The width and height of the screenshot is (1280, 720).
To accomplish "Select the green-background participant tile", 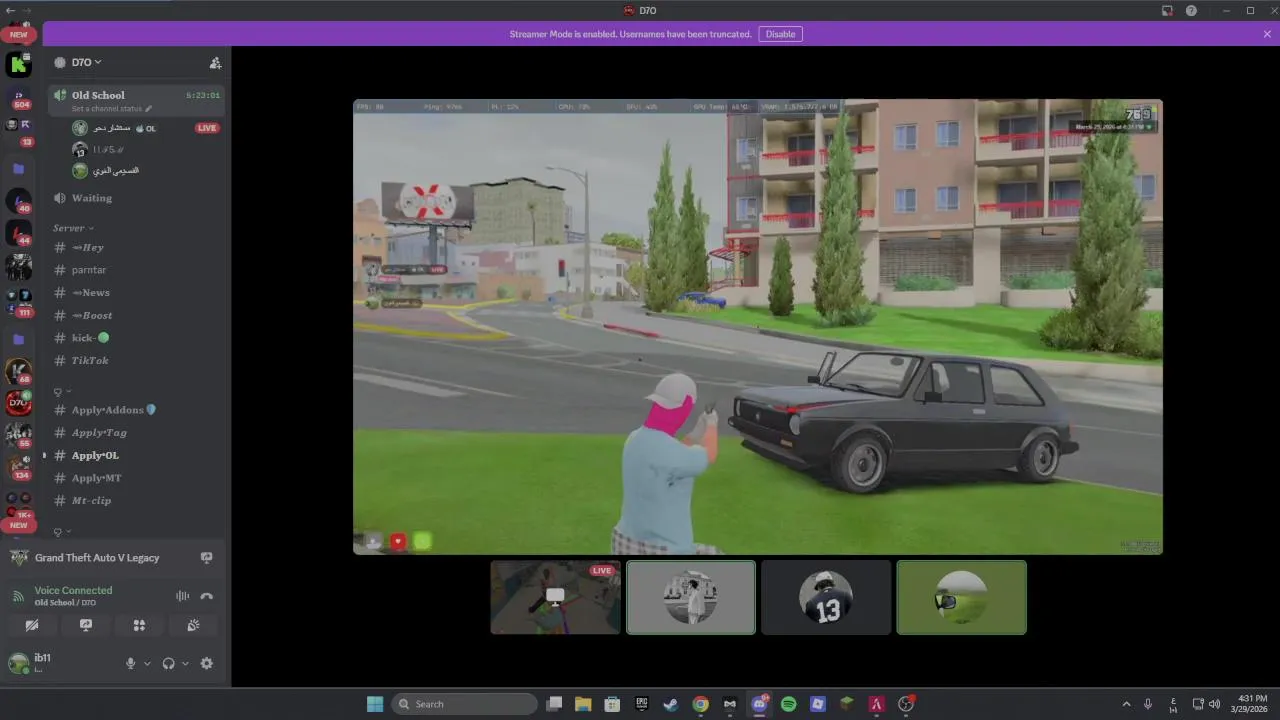I will 961,597.
